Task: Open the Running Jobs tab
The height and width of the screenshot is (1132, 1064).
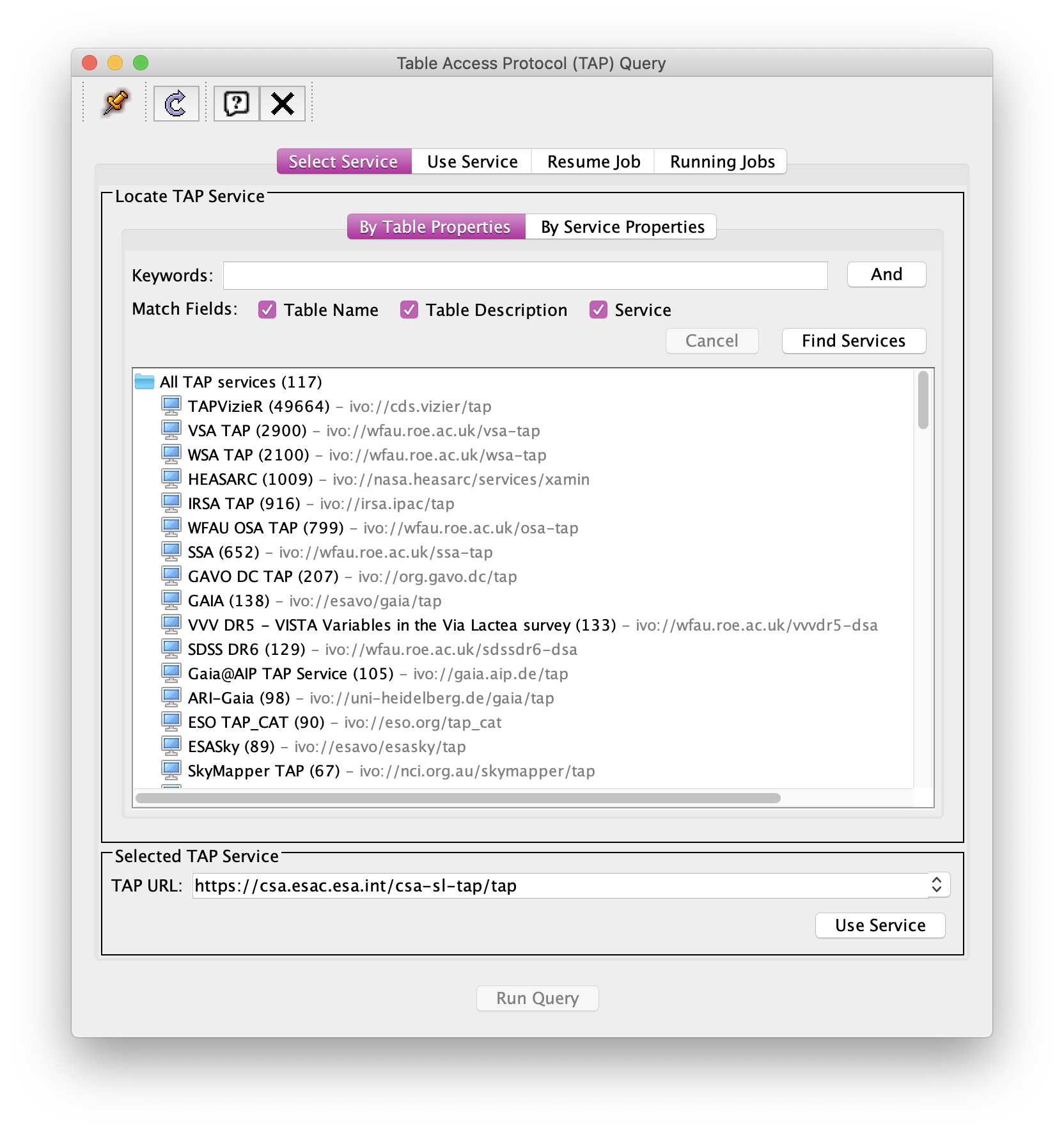Action: pyautogui.click(x=722, y=162)
